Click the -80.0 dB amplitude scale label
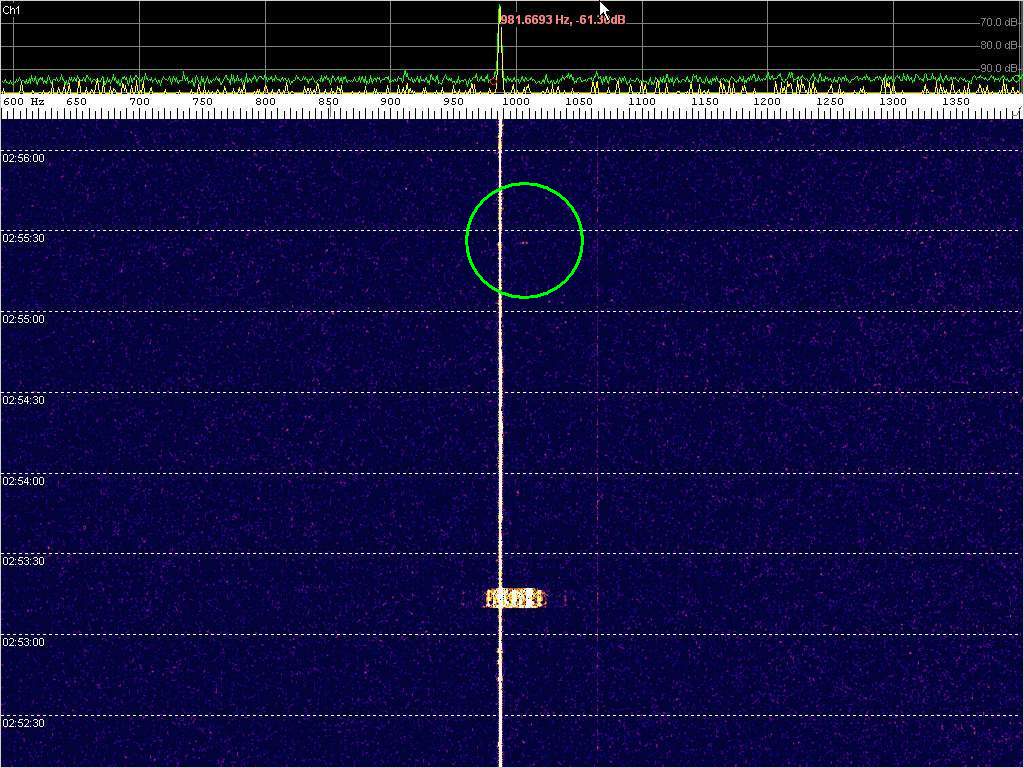 997,45
